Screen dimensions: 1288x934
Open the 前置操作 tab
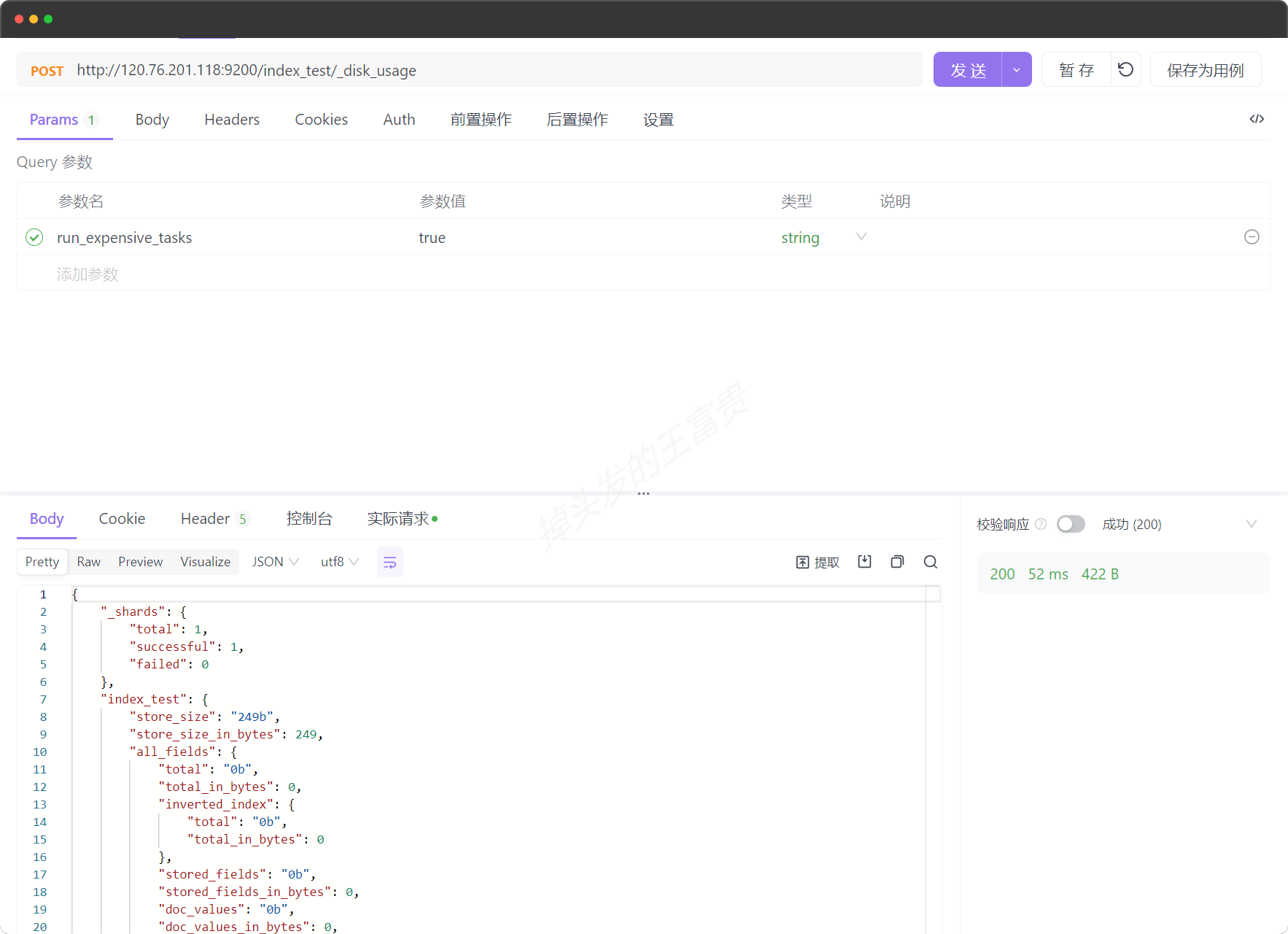[x=481, y=120]
